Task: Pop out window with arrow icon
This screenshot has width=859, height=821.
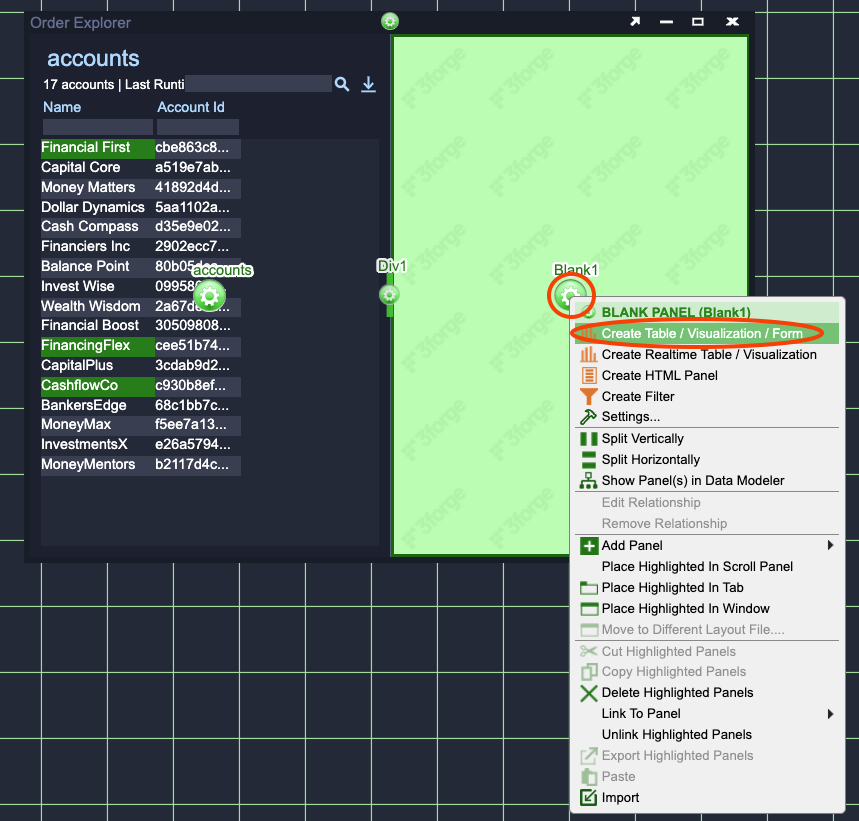Action: coord(635,22)
